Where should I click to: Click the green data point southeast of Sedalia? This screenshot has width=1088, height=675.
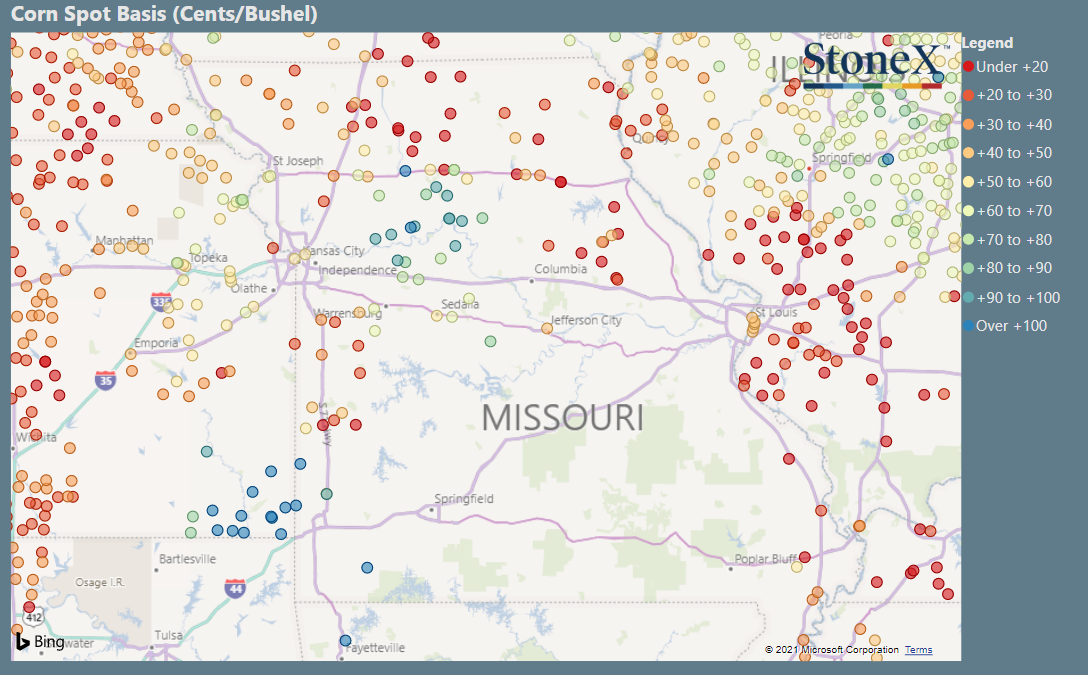491,341
